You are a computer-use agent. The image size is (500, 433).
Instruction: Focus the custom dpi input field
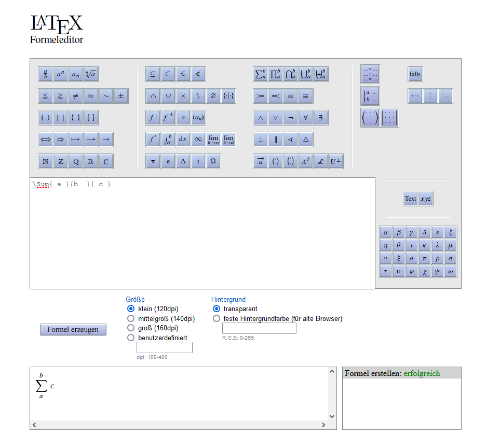(x=164, y=347)
